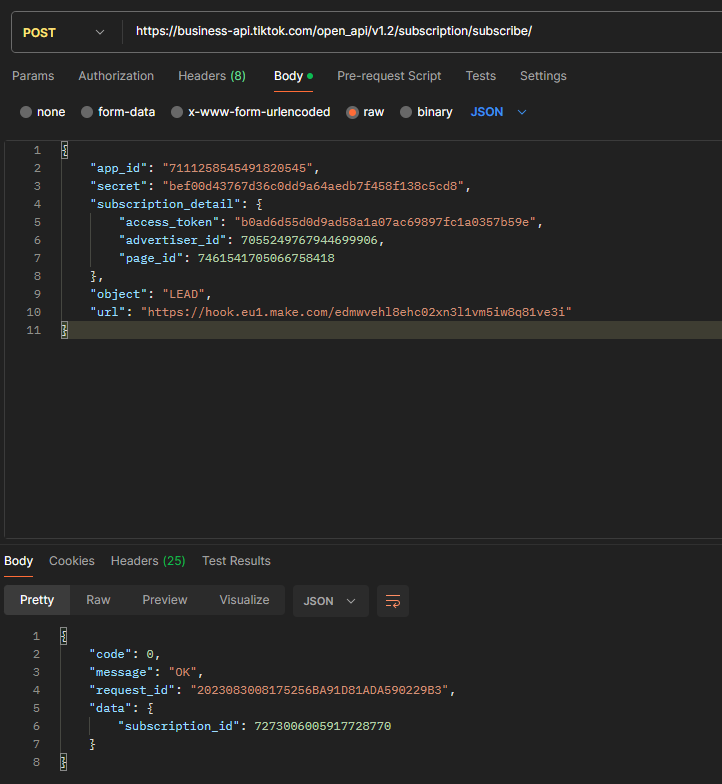The width and height of the screenshot is (722, 784).
Task: Show response Cookies tab
Action: (72, 561)
